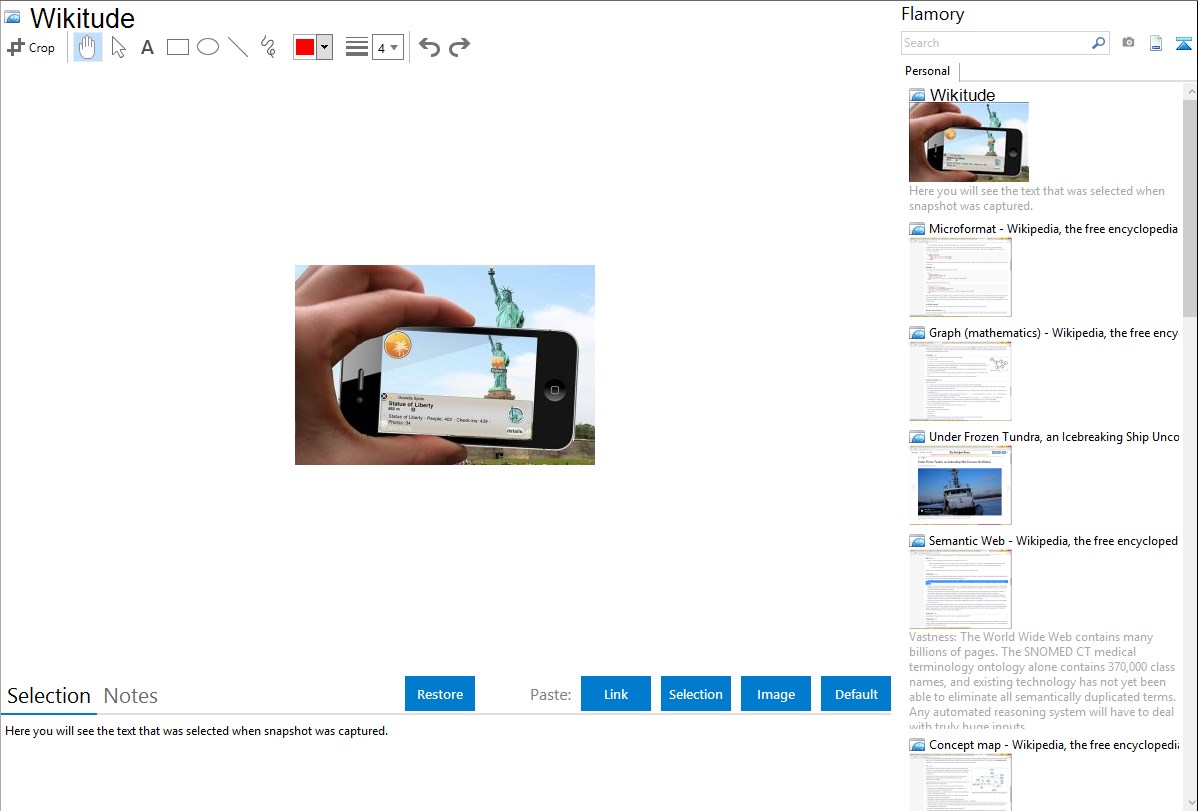Click the icon beside the Graph (mathematics) title
Viewport: 1198px width, 811px height.
pos(918,333)
